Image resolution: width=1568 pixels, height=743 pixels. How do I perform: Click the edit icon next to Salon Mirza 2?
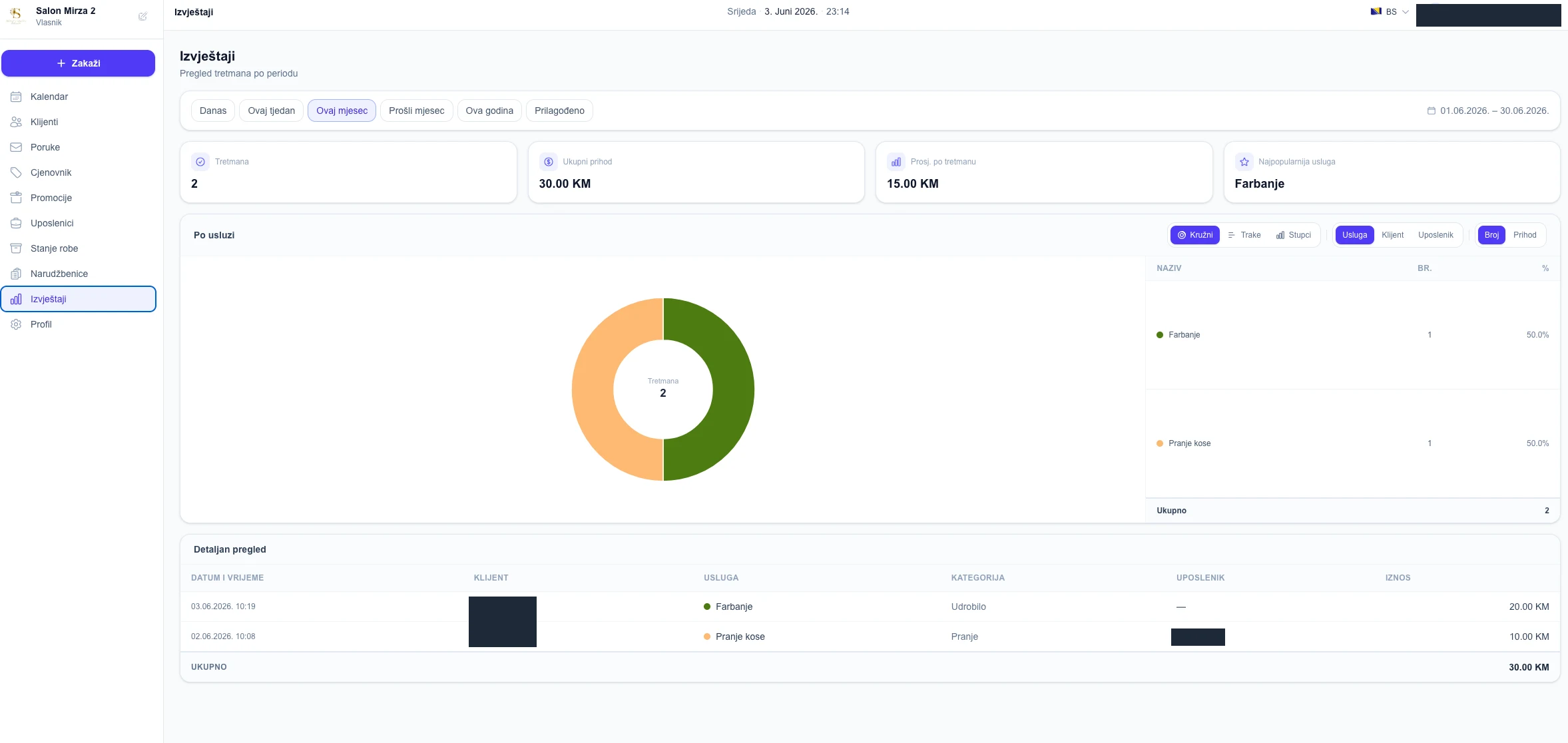click(142, 17)
